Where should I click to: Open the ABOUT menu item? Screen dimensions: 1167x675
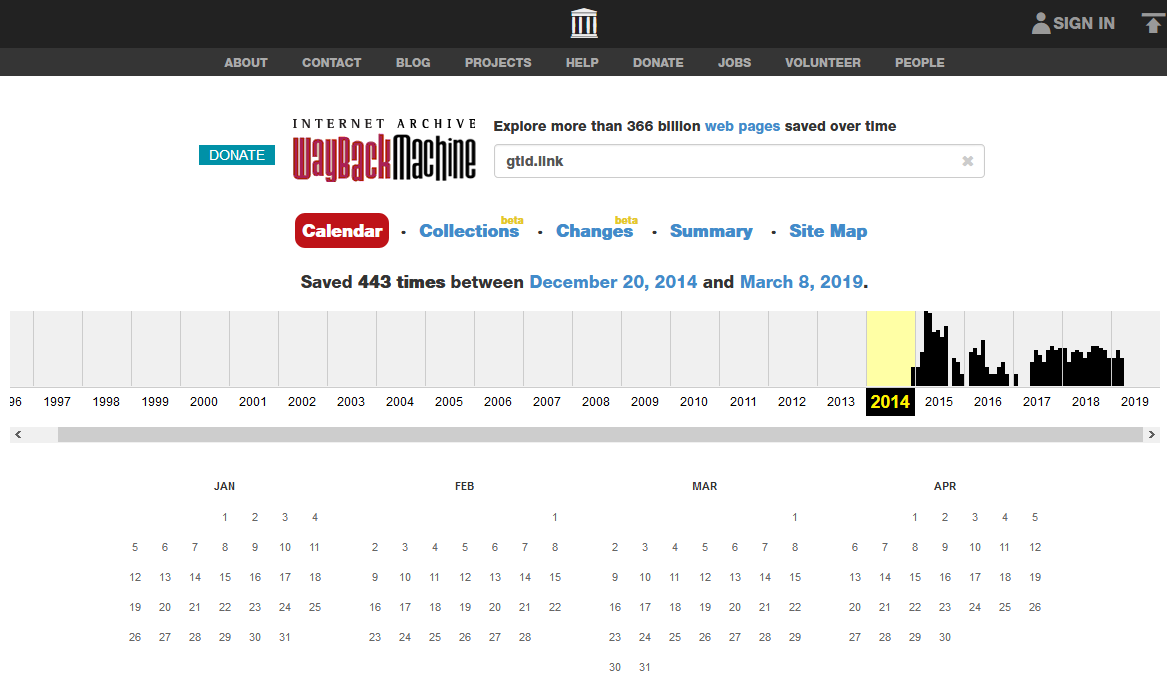(246, 63)
